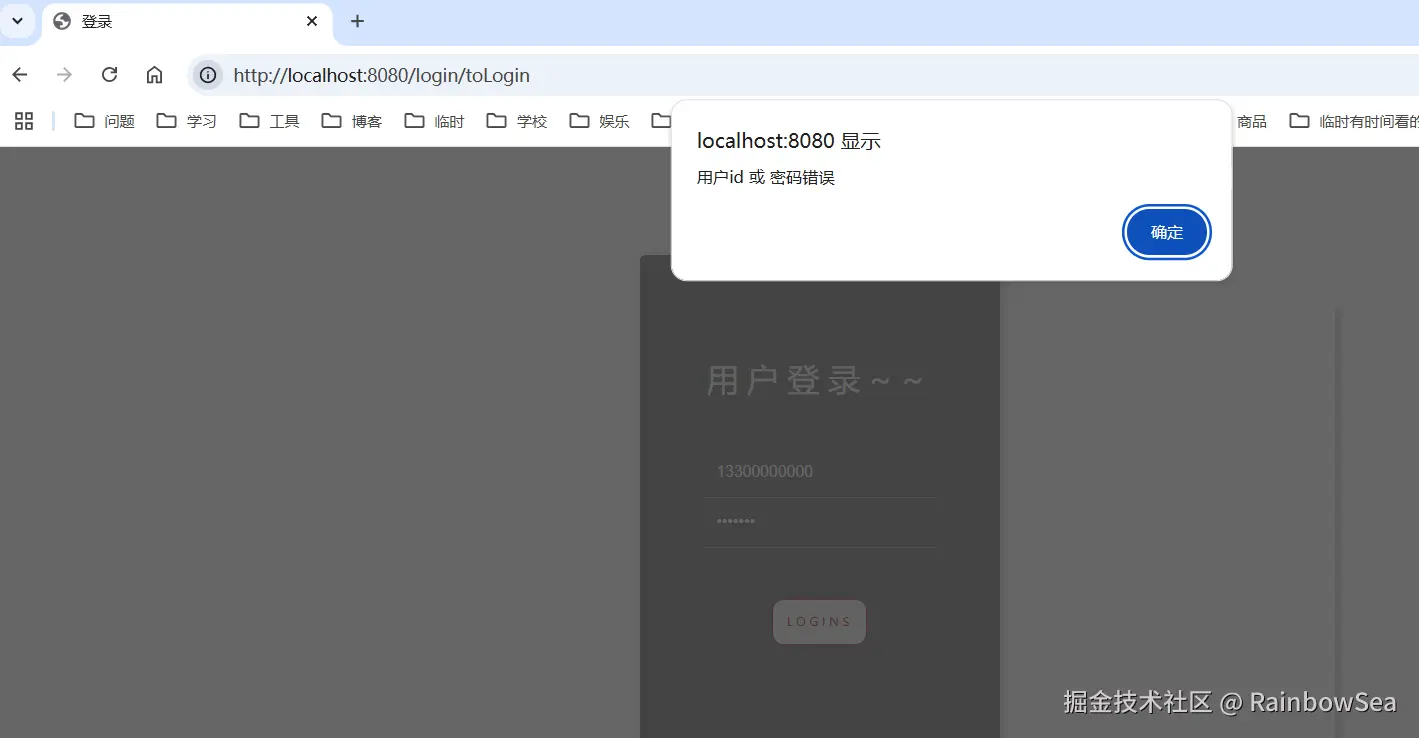The height and width of the screenshot is (738, 1419).
Task: Click the localhost:8080 显示 dialog title
Action: [x=789, y=141]
